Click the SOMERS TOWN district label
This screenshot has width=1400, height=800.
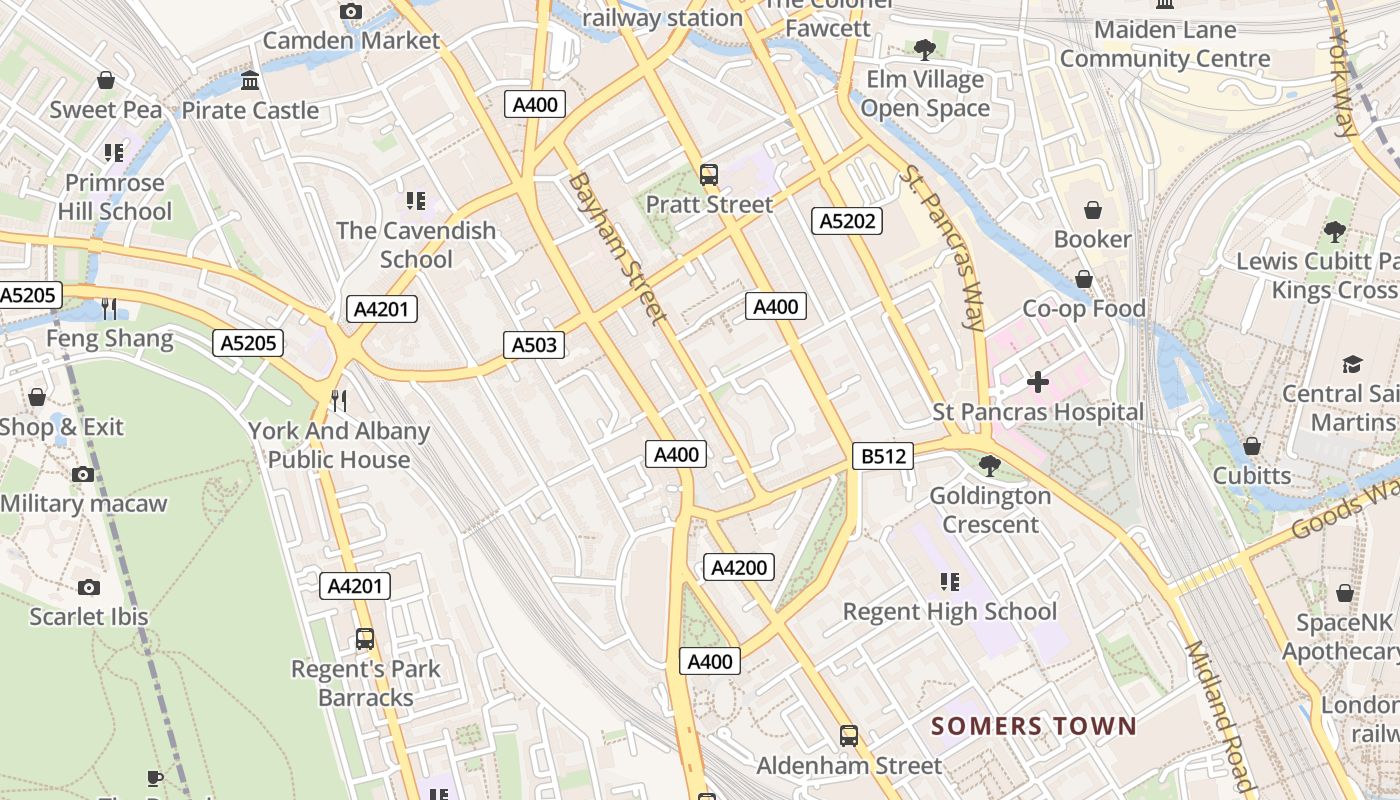tap(1034, 726)
